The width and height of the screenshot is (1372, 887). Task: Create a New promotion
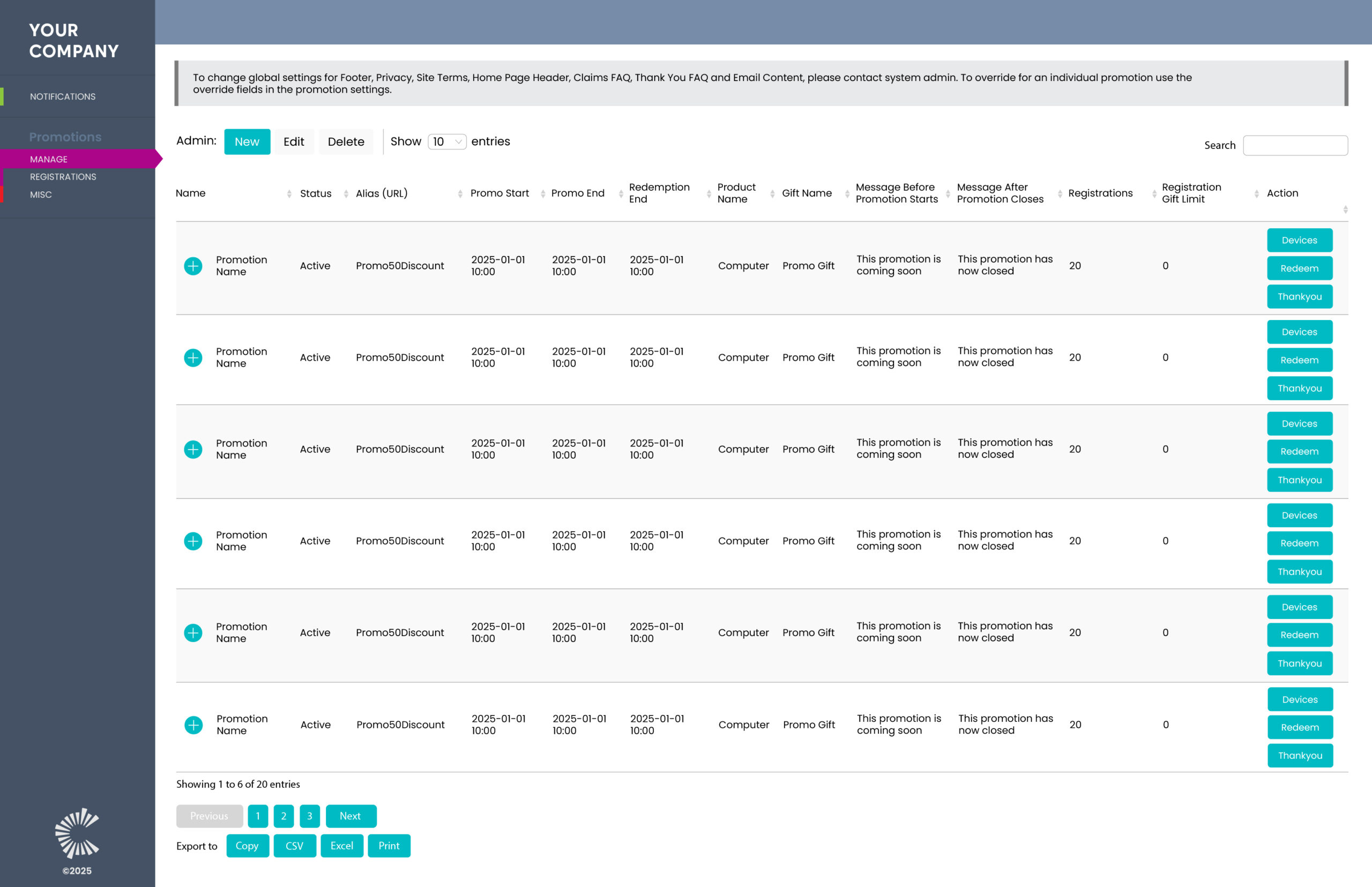tap(247, 141)
